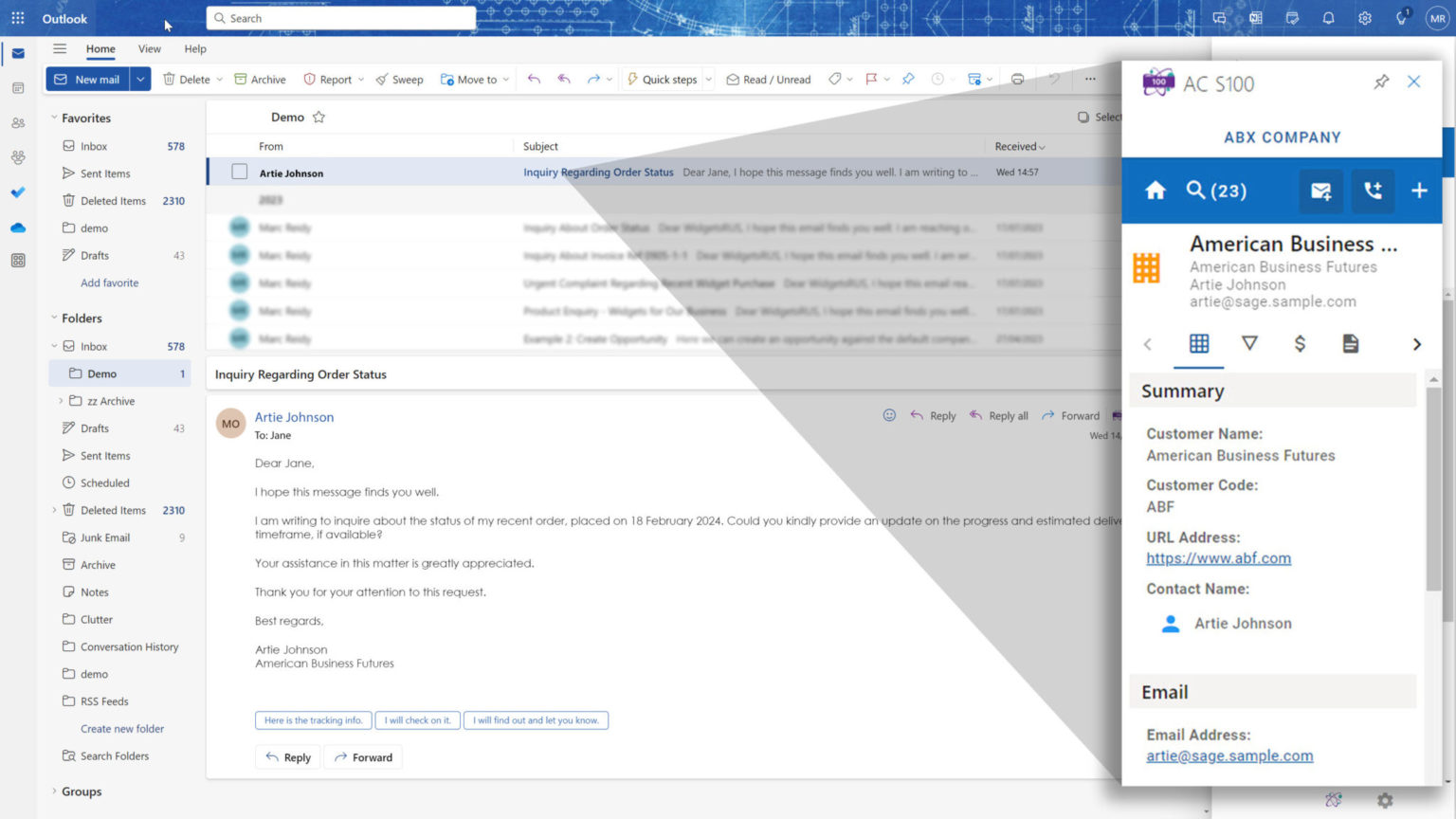This screenshot has width=1456, height=819.
Task: Click the AC S100 save email icon
Action: [1320, 191]
